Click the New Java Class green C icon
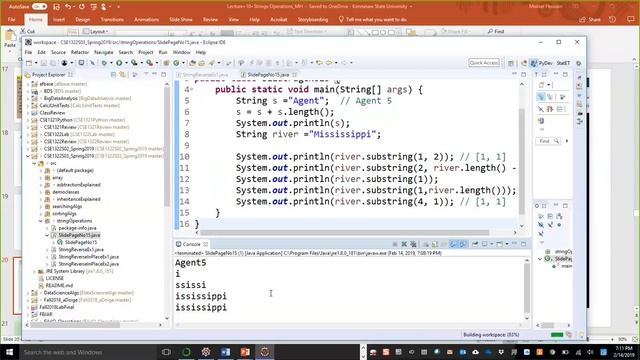 coord(176,63)
